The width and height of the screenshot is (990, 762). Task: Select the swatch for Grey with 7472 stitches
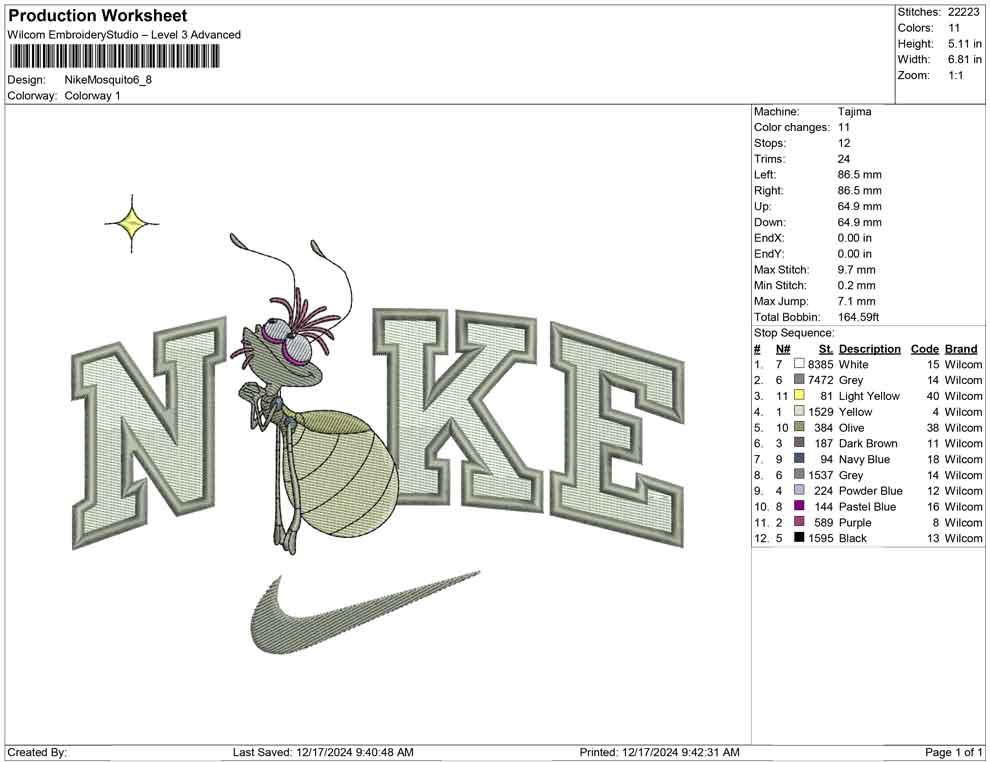pos(799,379)
